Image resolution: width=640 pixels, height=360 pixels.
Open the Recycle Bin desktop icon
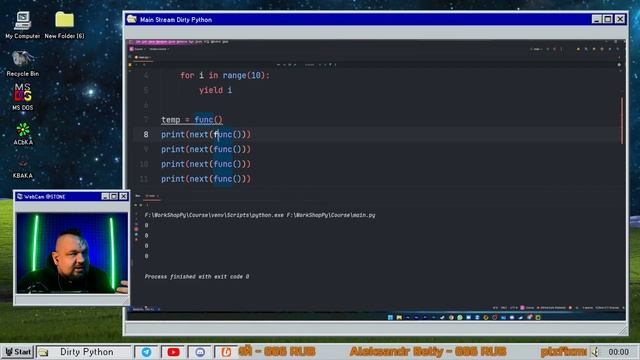(x=22, y=63)
